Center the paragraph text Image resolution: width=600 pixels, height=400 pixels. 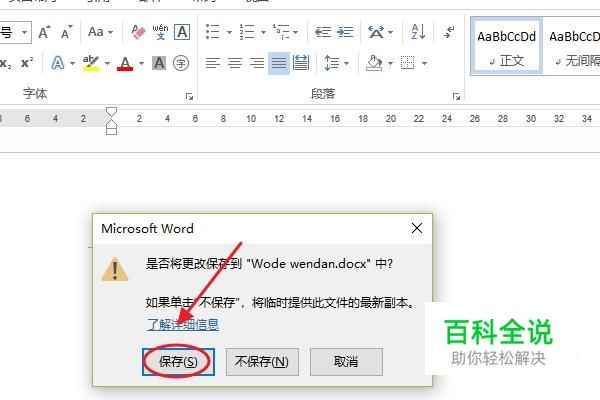(235, 63)
